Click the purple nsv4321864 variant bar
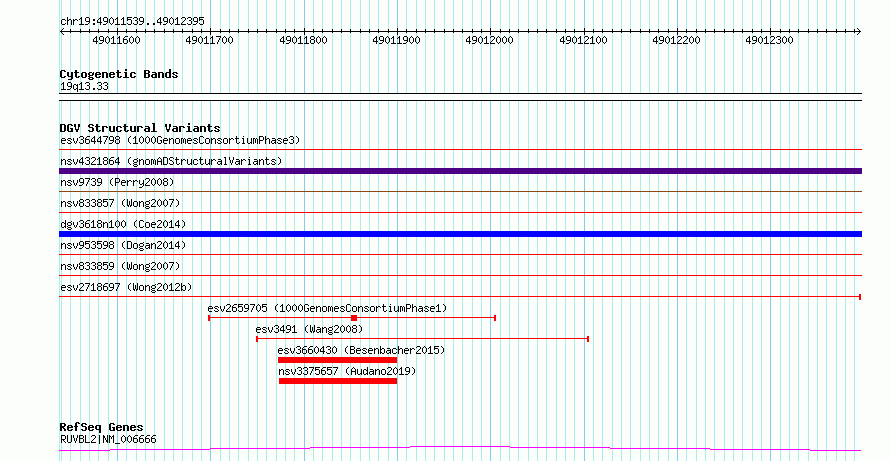890x461 pixels. click(460, 171)
